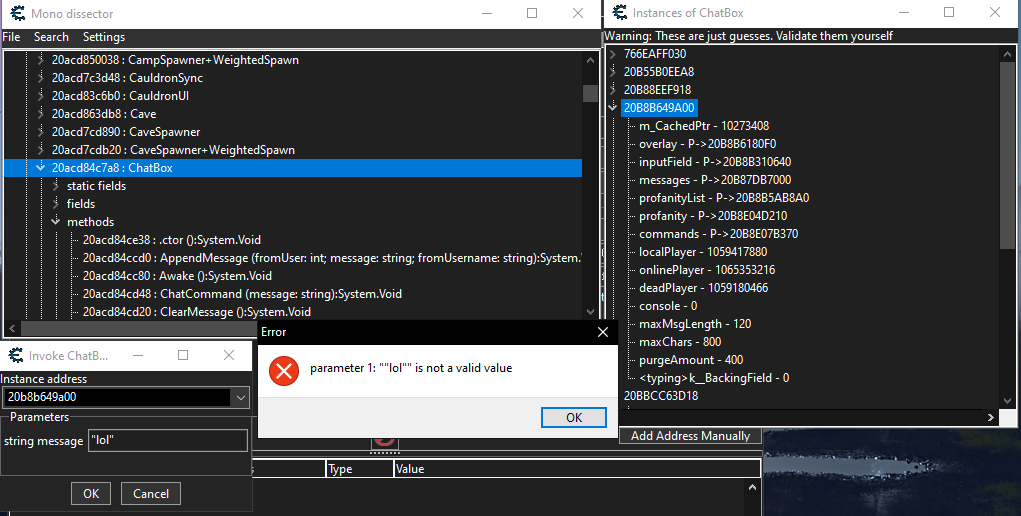Open the Search menu in Mono dissector
1021x516 pixels.
(51, 37)
